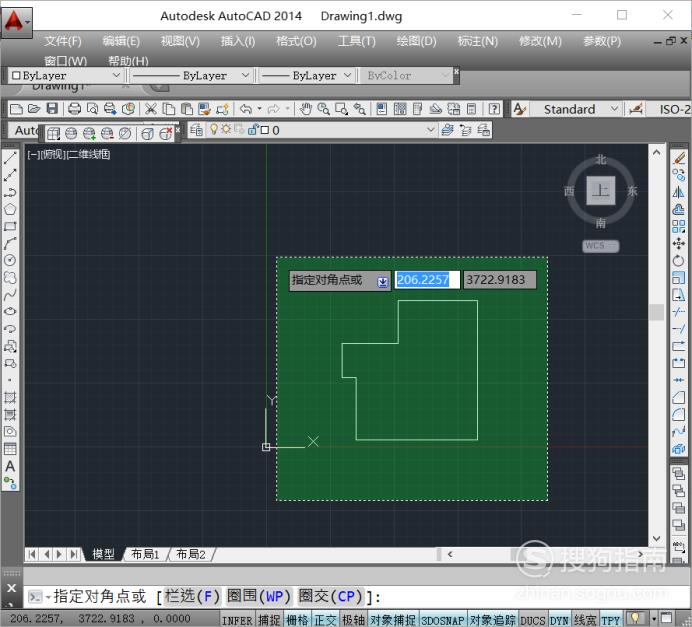Click the ViewCube 上 top face
This screenshot has width=692, height=627.
[601, 191]
